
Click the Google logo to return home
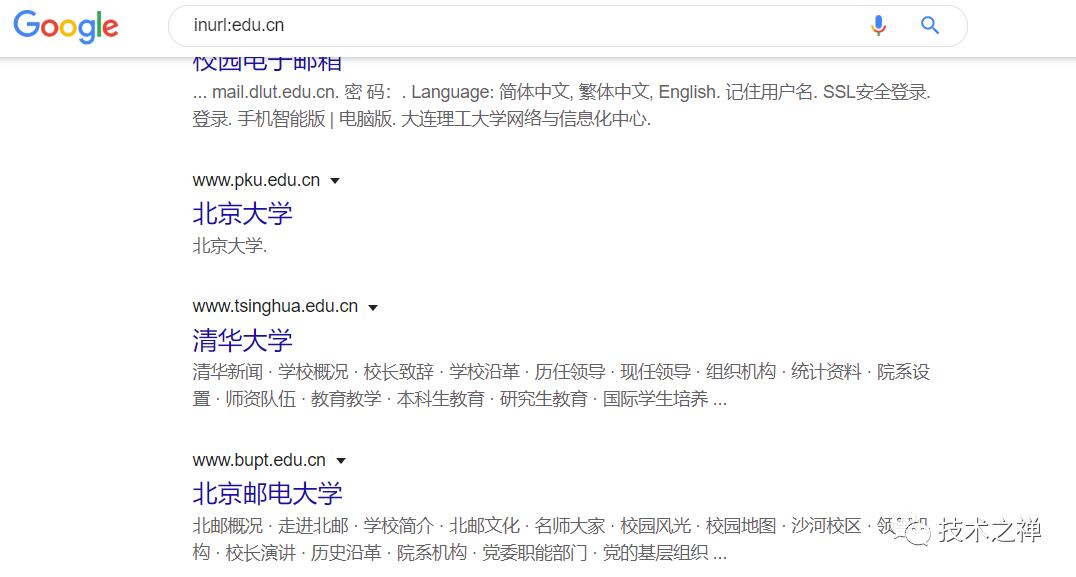[64, 27]
